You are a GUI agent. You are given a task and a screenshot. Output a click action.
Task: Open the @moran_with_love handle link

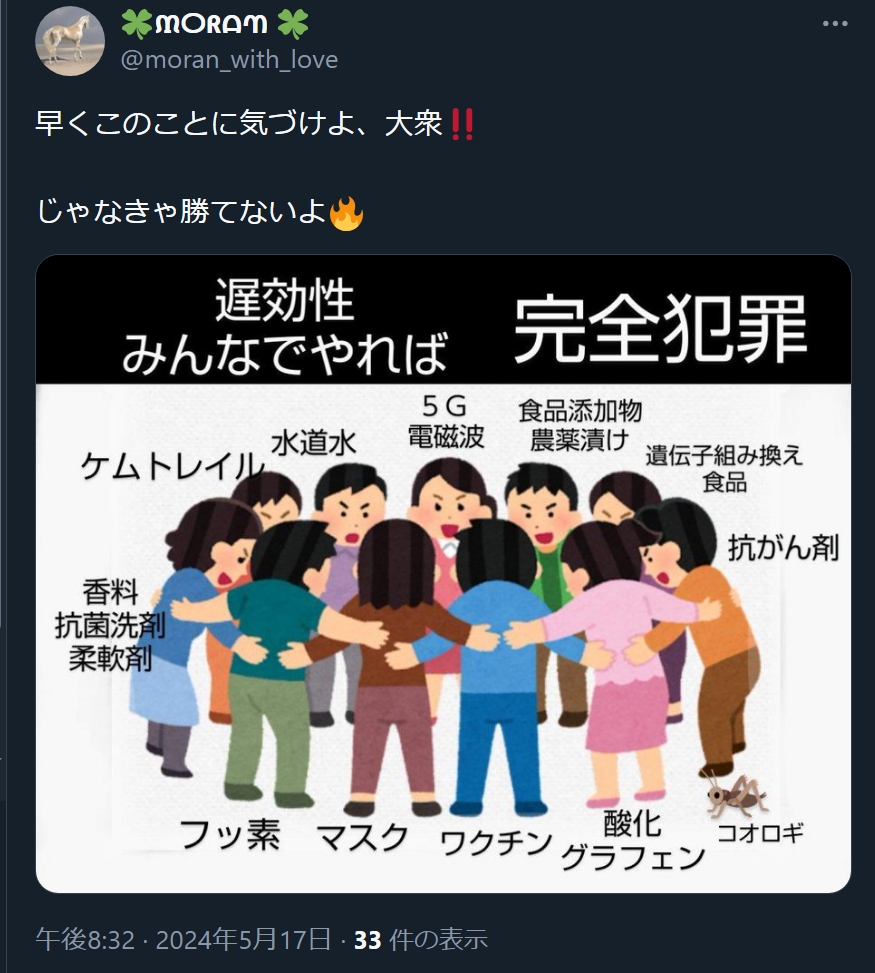coord(229,60)
